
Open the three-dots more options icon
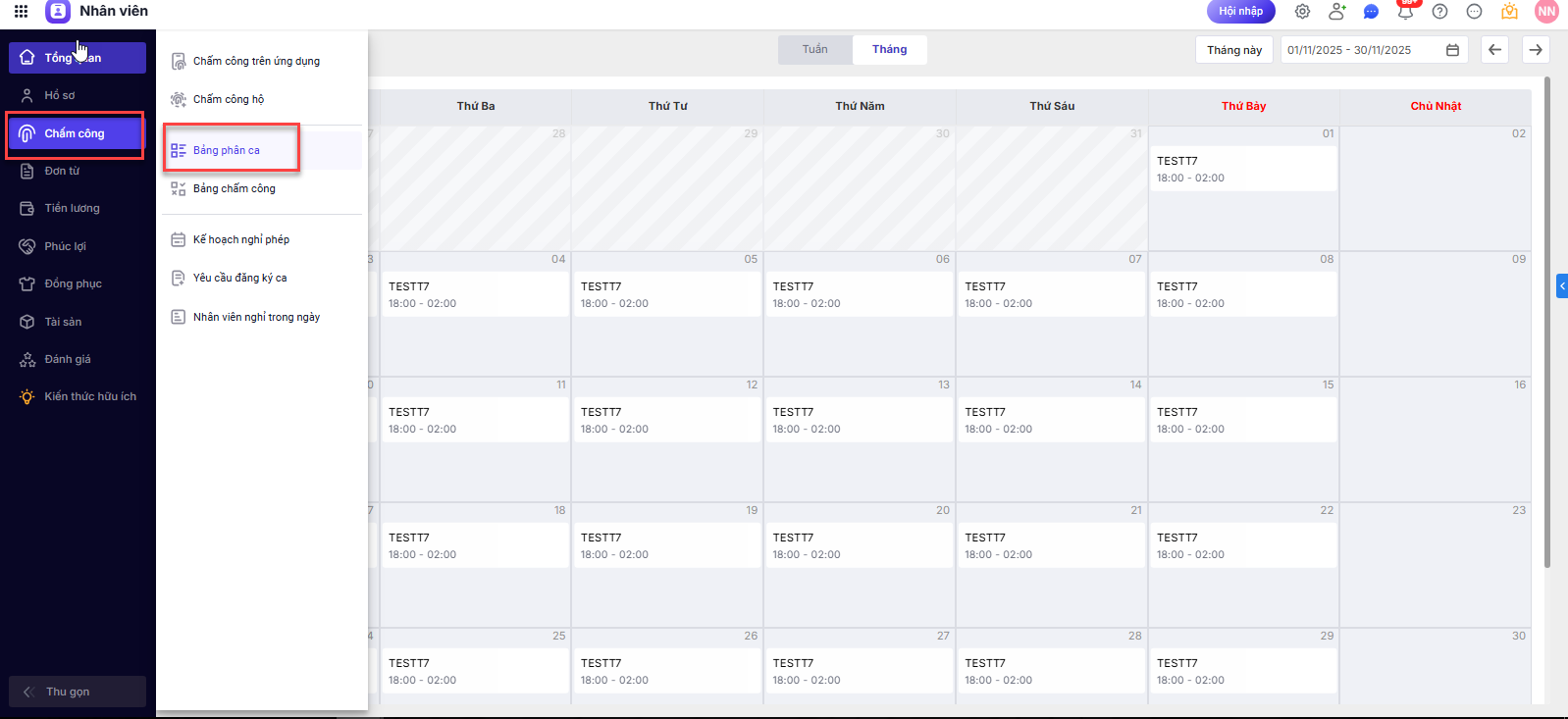click(x=1474, y=12)
